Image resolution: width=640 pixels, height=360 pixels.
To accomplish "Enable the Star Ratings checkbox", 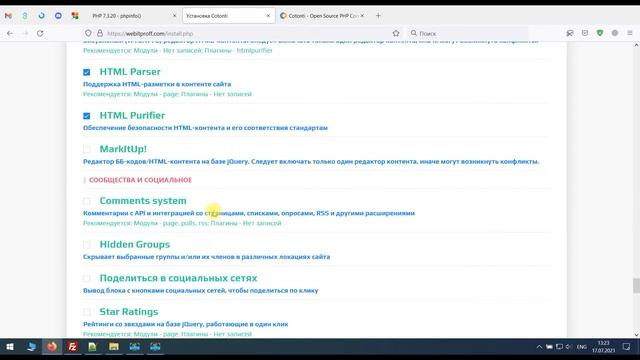I will tap(87, 312).
